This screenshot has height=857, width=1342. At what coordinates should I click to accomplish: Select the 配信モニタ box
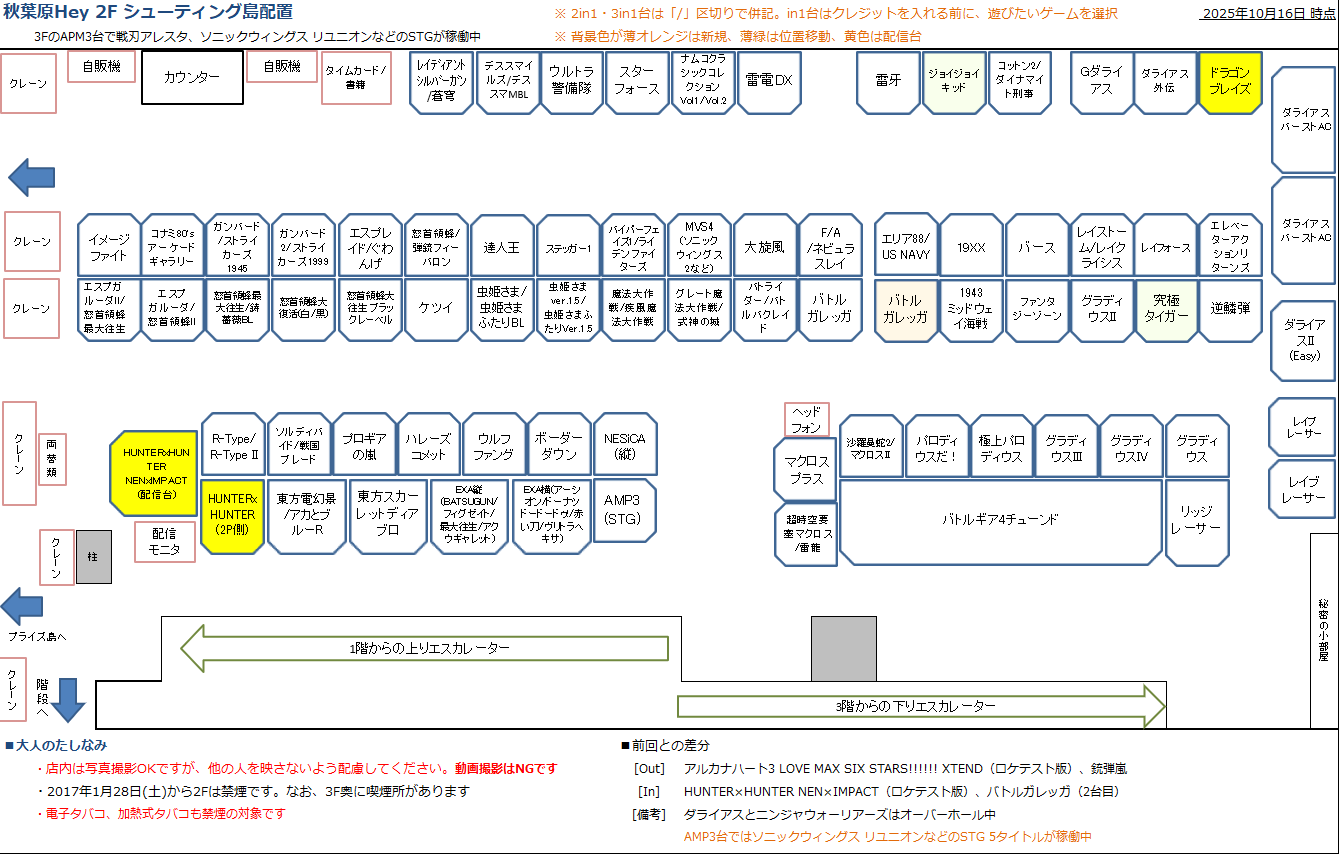[x=166, y=542]
